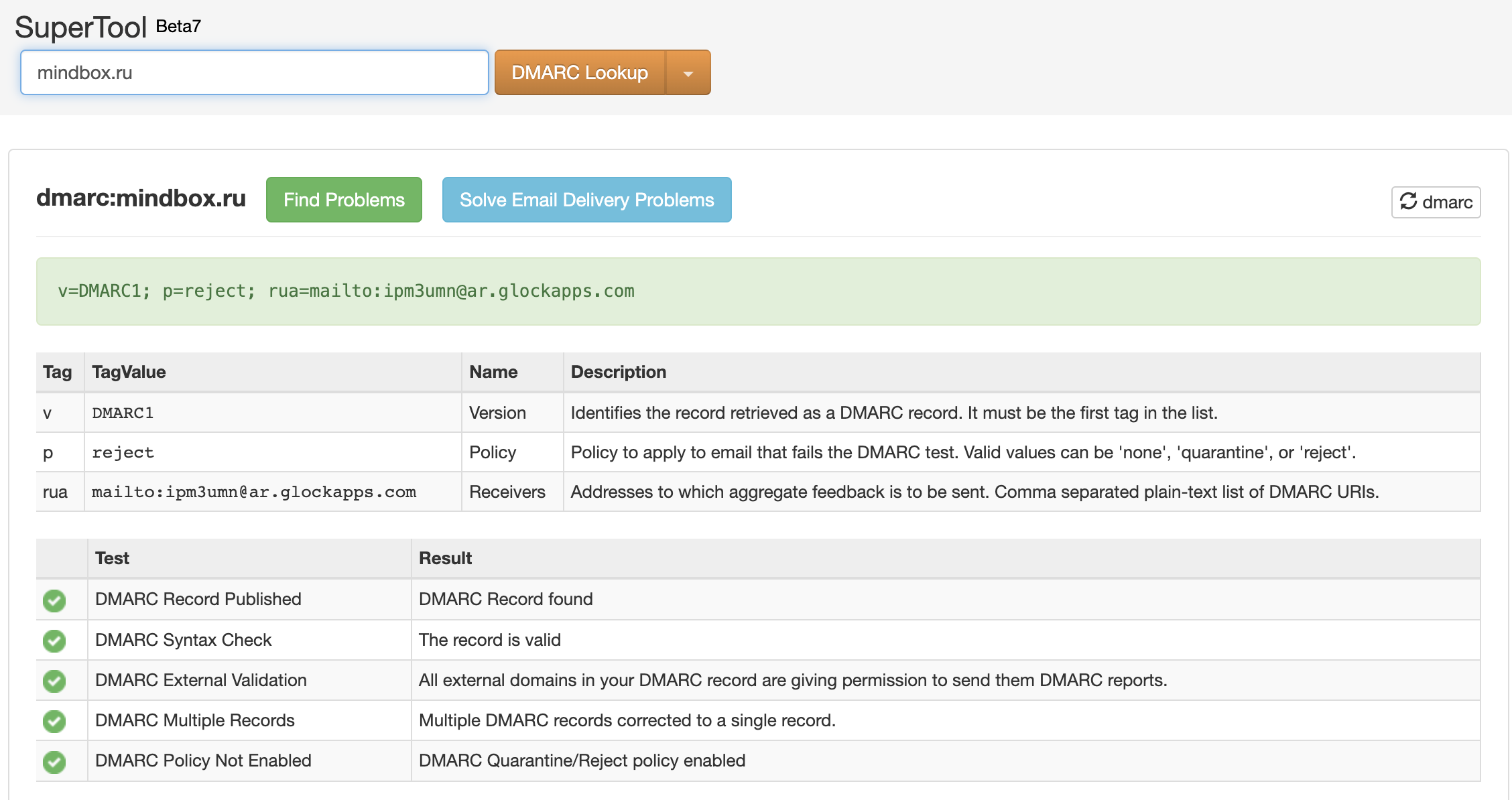The height and width of the screenshot is (800, 1512).
Task: Click 'DMARC Quarantine/Reject policy enabled' result
Action: (582, 760)
